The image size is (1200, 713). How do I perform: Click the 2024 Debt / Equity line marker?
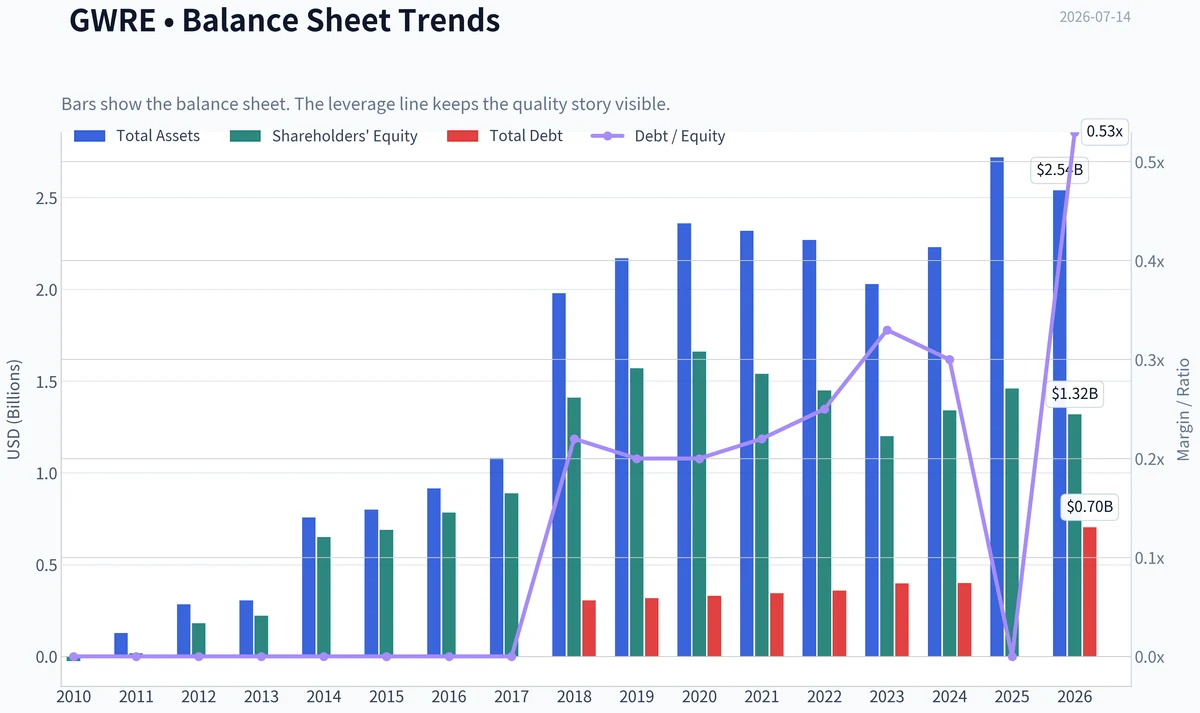pos(949,360)
